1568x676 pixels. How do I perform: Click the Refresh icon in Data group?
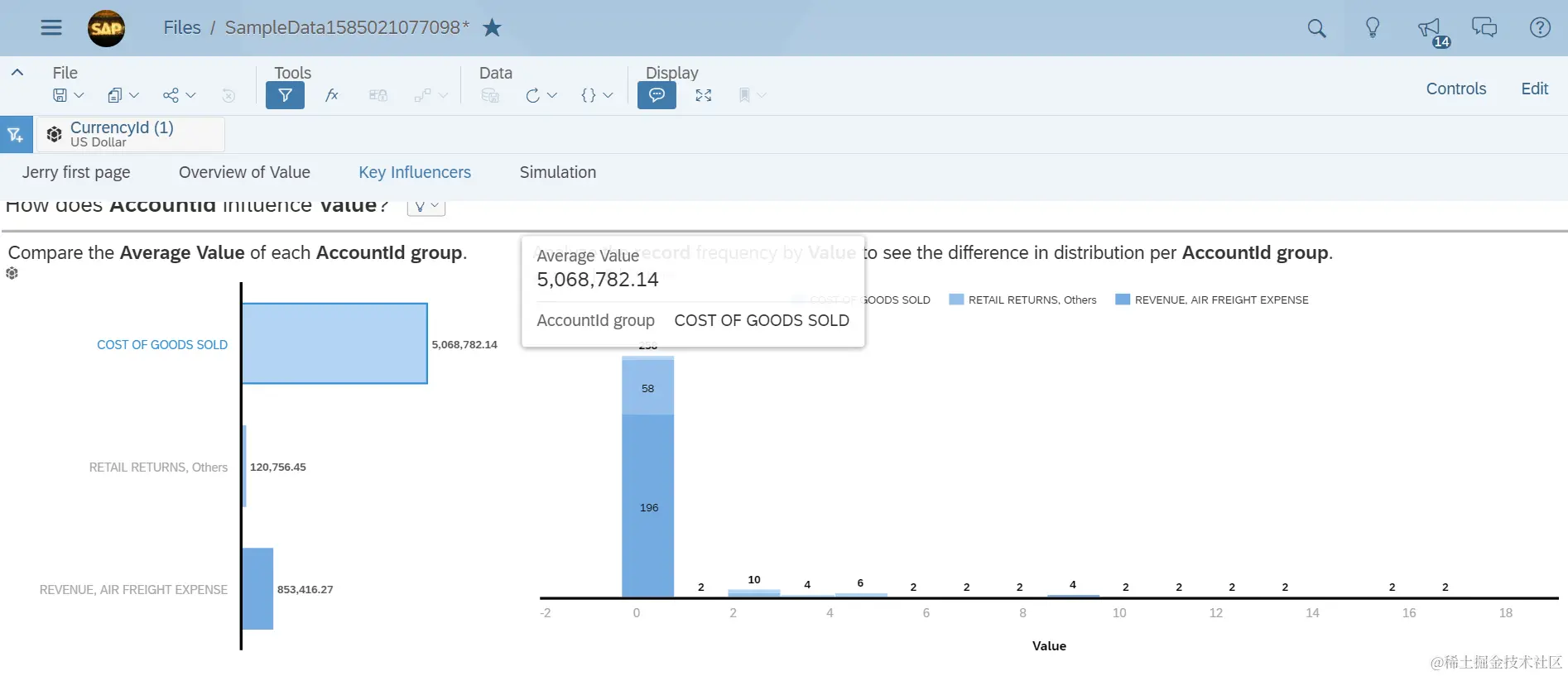click(x=533, y=95)
